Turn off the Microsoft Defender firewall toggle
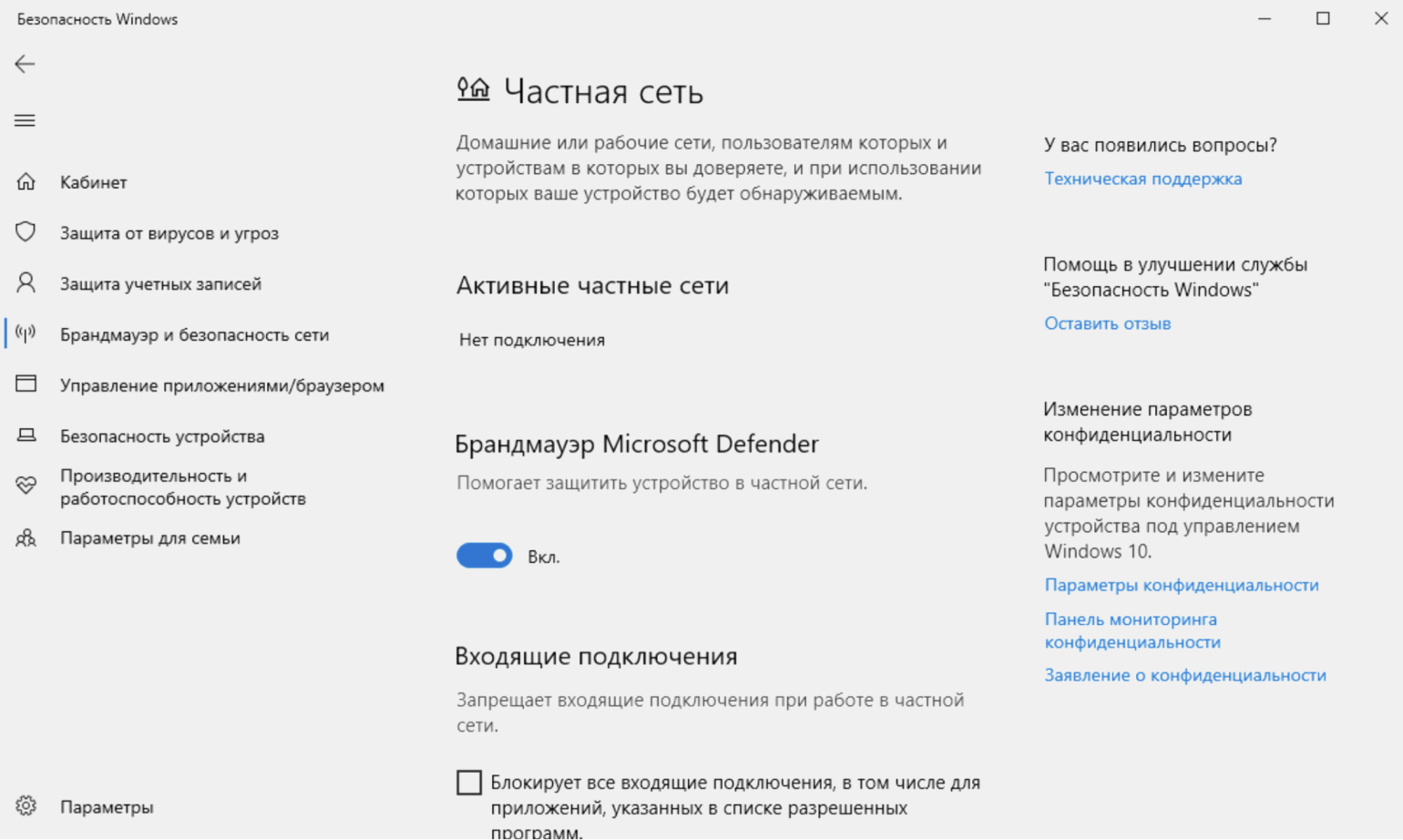Screen dimensions: 1403x840 pos(484,556)
